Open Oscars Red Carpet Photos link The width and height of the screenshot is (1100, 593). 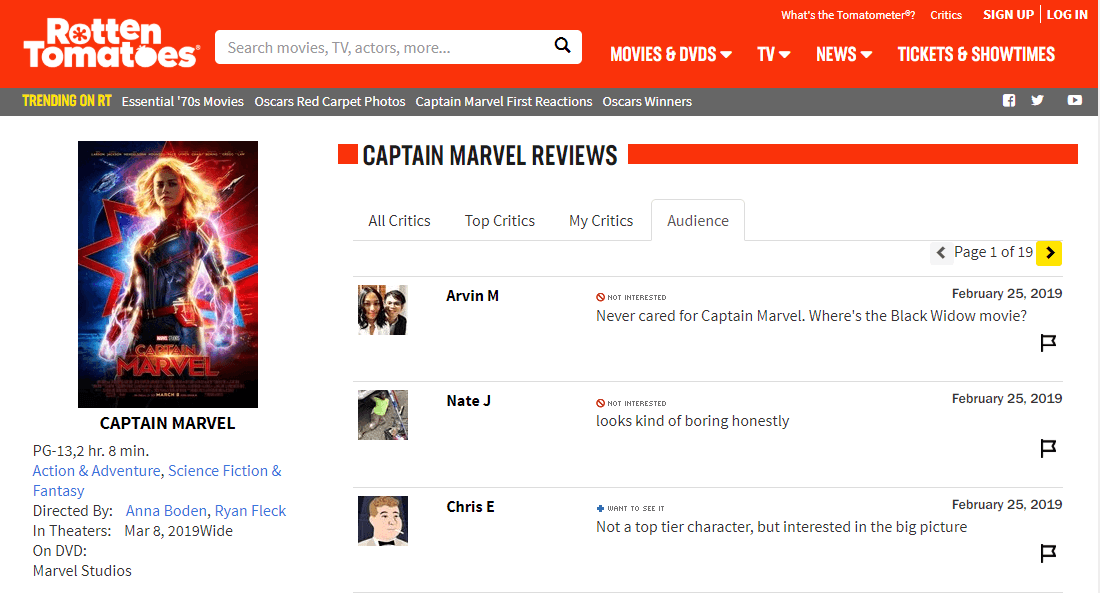point(330,102)
